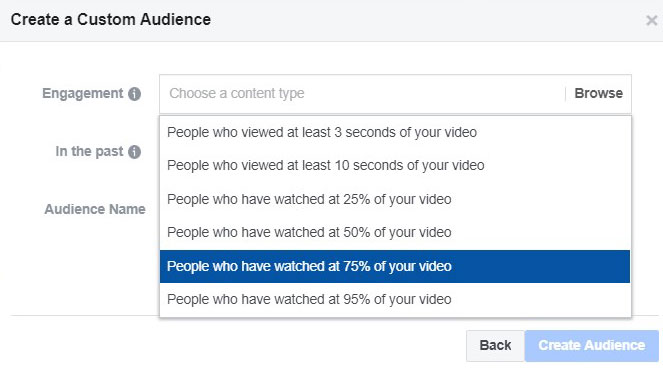Select viewed at least 10 seconds option
Screen dimensions: 663x372
[x=395, y=165]
